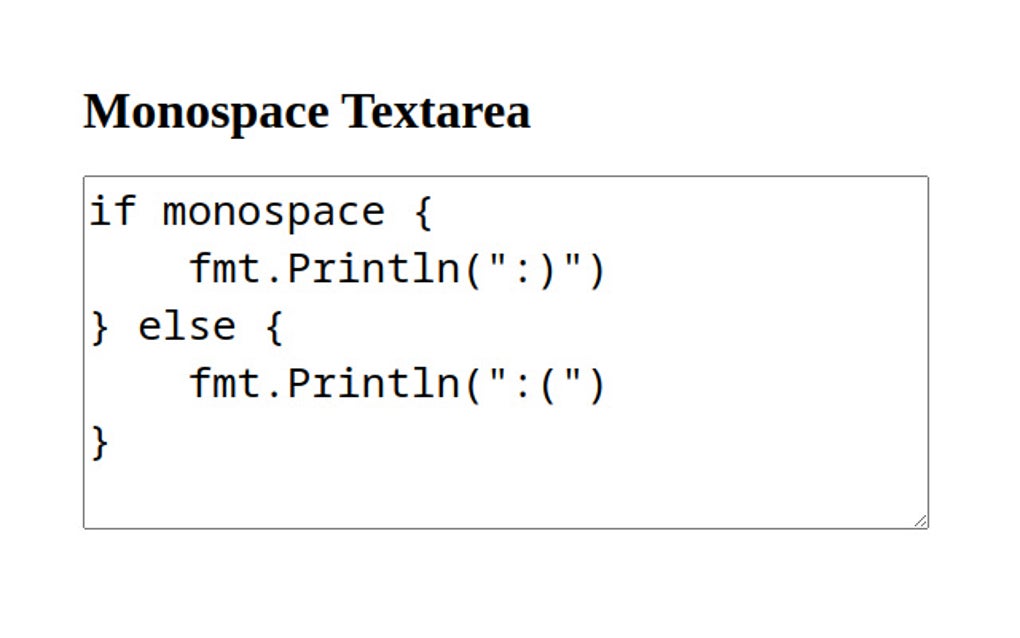Click the '} else {' line
1020x638 pixels.
[185, 325]
